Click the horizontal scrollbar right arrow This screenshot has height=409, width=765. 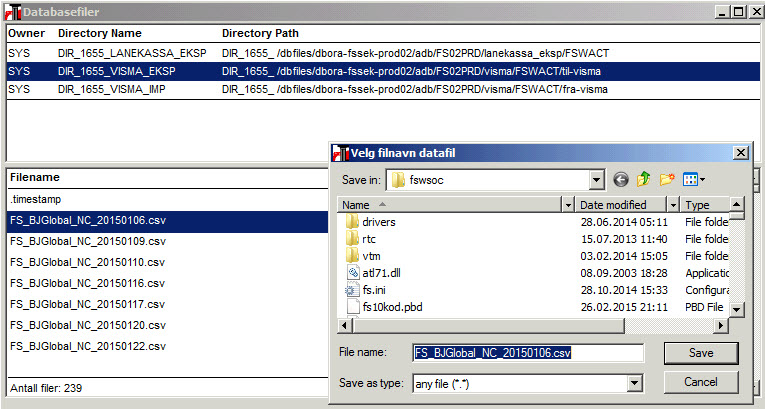721,326
